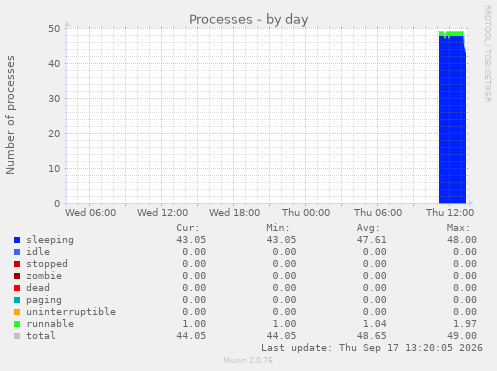Click the 'Thu 00:00' time axis label
Image resolution: width=497 pixels, height=371 pixels.
[x=306, y=213]
